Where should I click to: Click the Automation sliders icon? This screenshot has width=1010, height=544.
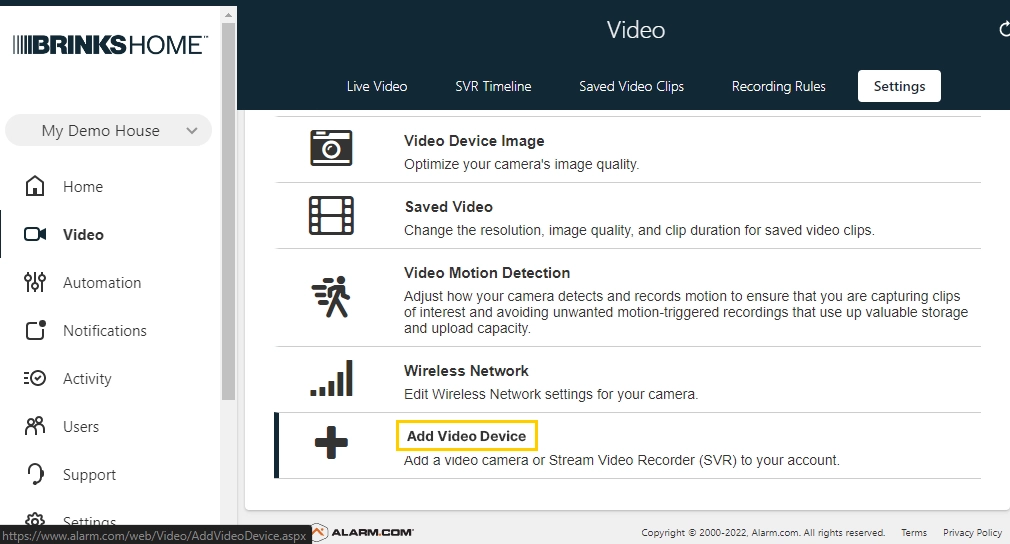point(35,282)
